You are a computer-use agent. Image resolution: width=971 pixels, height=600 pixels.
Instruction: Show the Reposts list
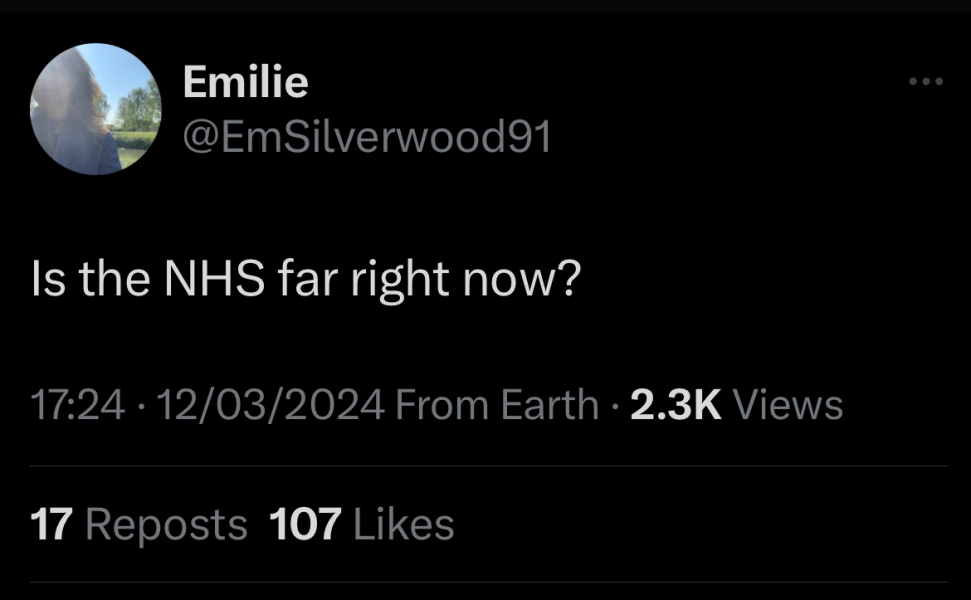point(167,524)
